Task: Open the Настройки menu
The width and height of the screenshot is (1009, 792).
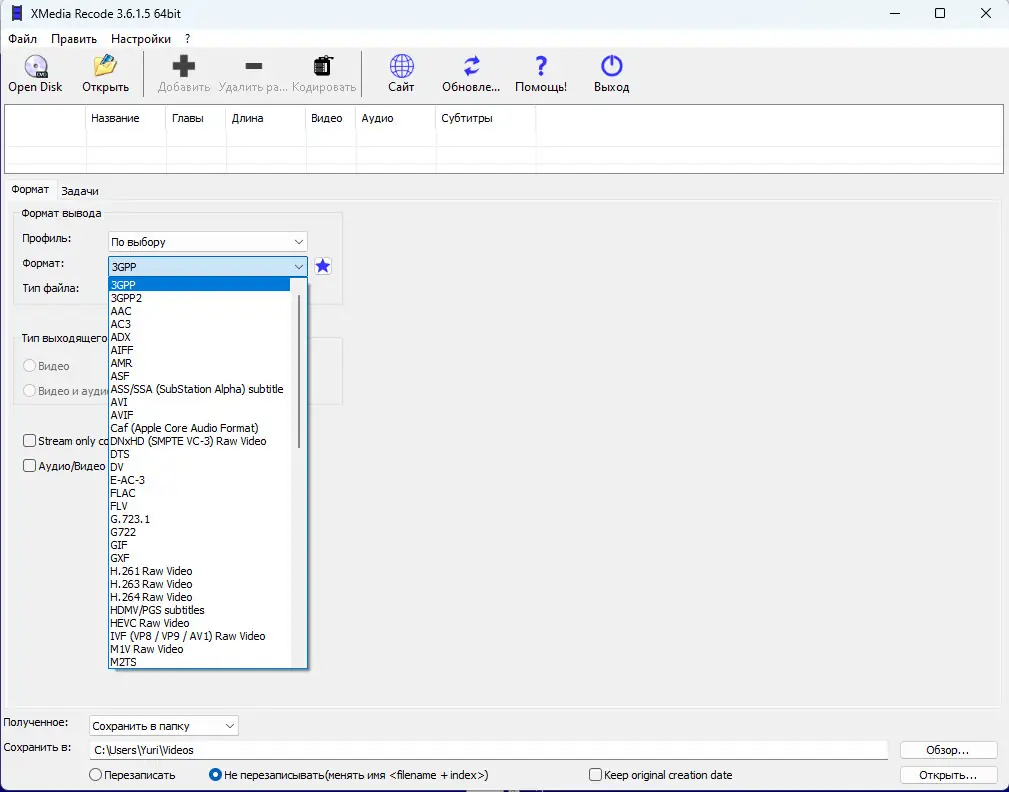Action: coord(141,39)
